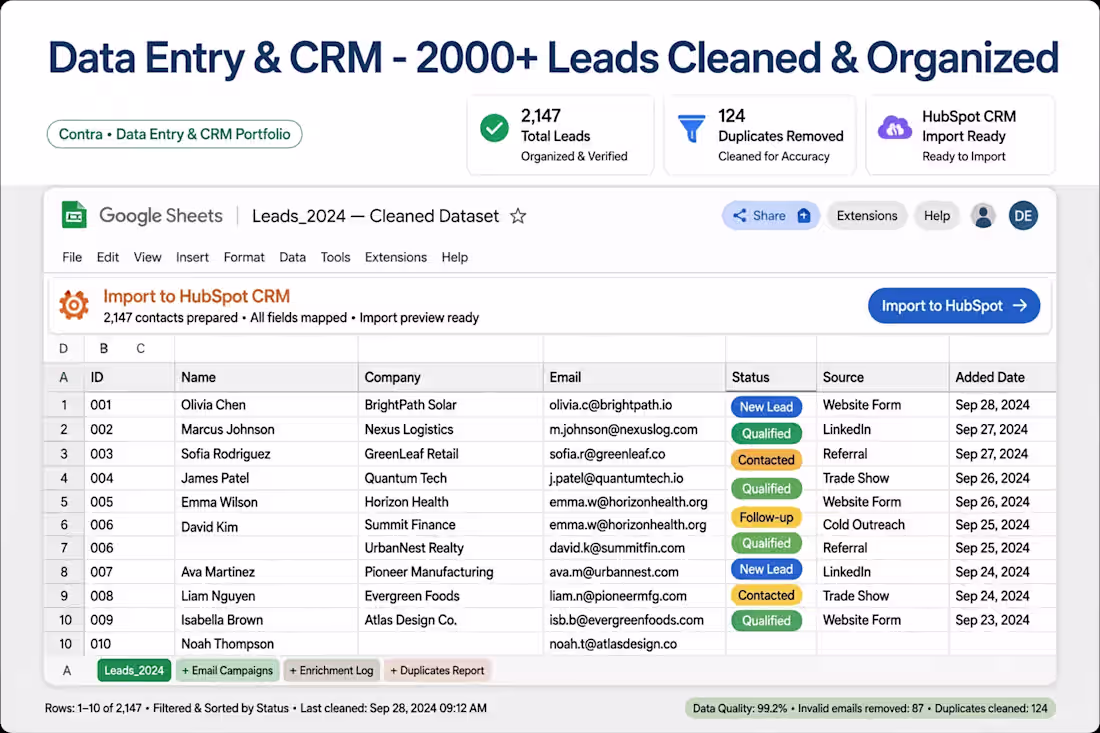Open the Data menu

[x=293, y=257]
